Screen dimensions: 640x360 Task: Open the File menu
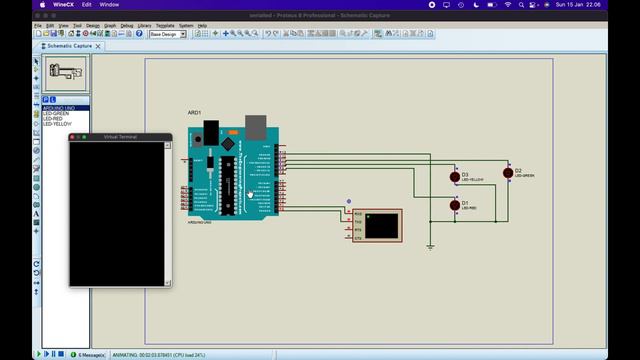pos(38,26)
